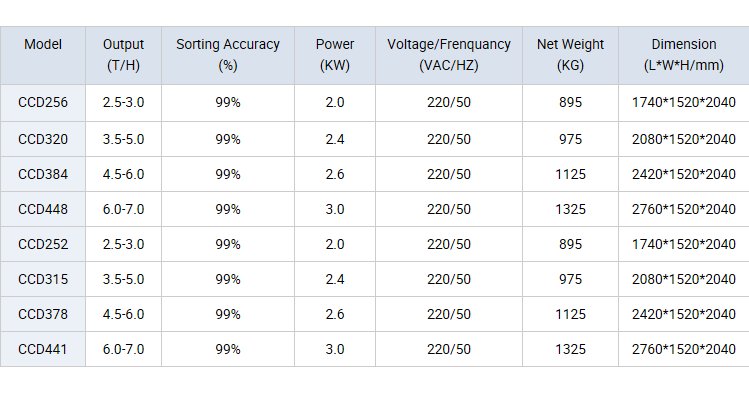The image size is (749, 400).
Task: Click the CCD315 model cell
Action: [x=43, y=279]
